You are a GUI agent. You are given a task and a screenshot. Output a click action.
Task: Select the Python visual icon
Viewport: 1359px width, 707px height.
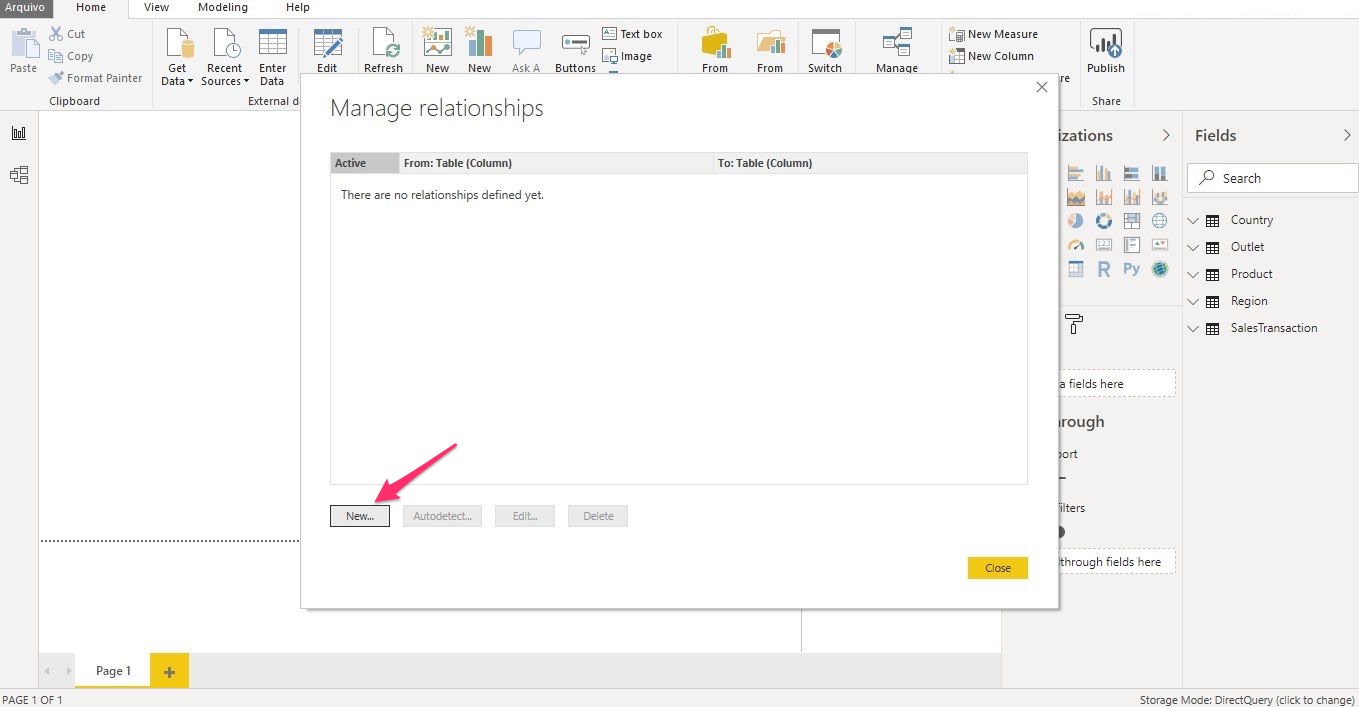[x=1131, y=269]
